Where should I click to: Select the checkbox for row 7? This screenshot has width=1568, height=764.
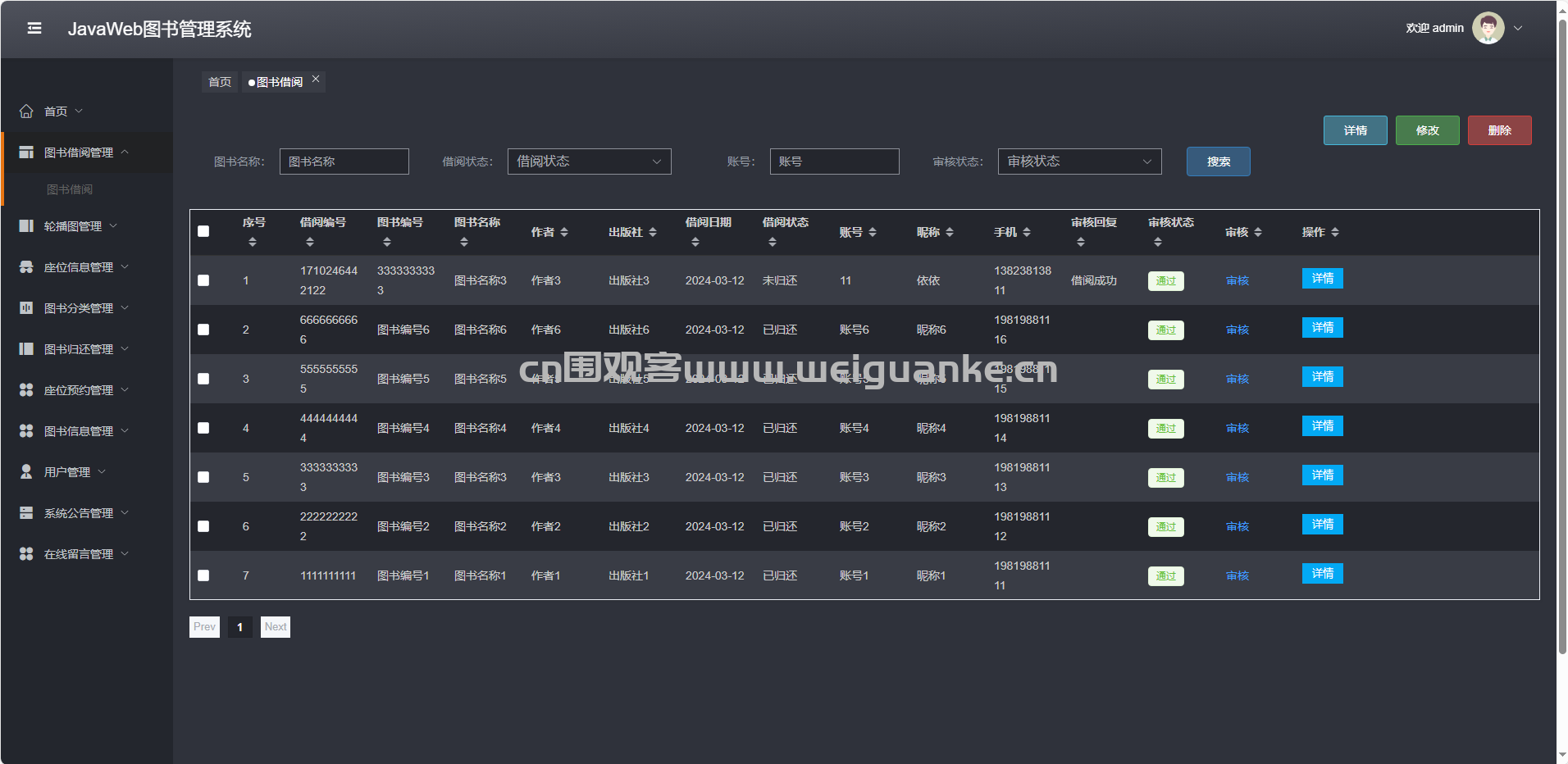coord(203,575)
